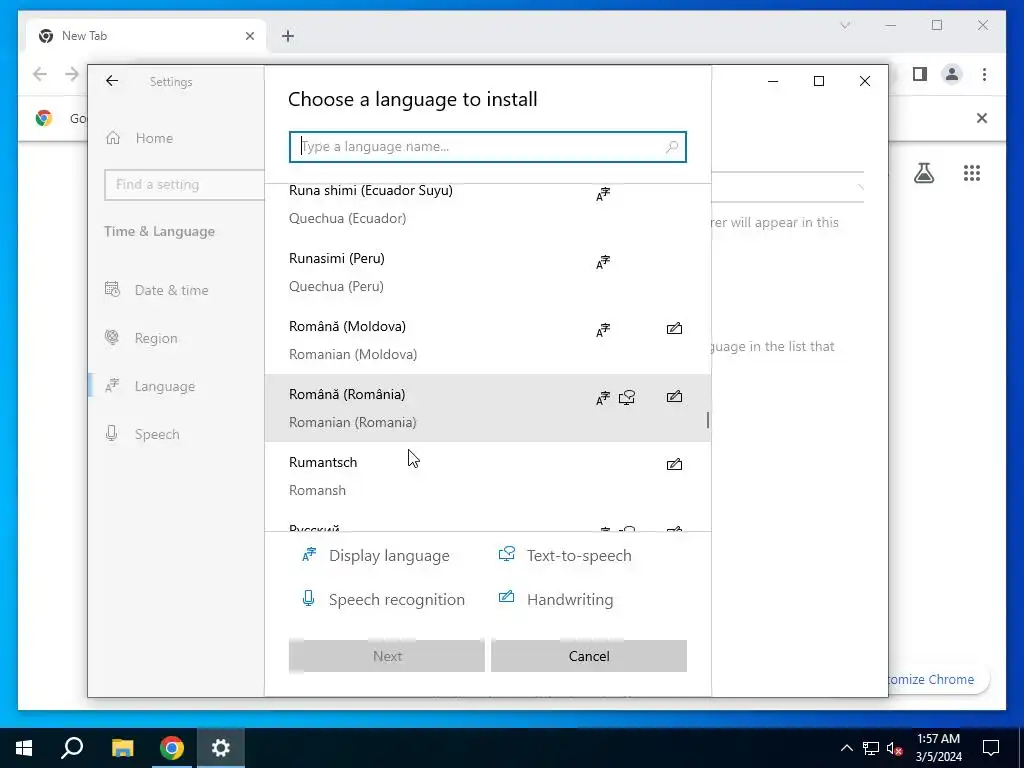Click display language icon for Runasimi (Peru)

603,262
